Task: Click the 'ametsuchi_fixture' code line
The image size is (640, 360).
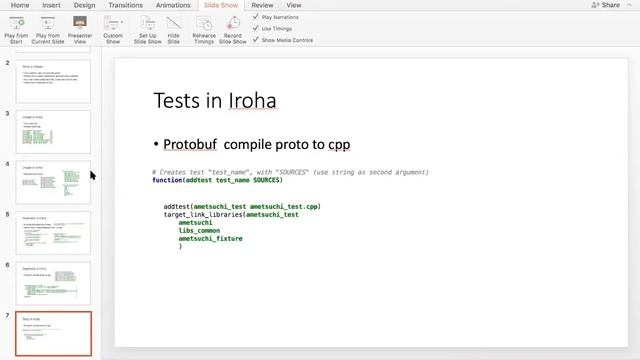Action: click(x=211, y=238)
